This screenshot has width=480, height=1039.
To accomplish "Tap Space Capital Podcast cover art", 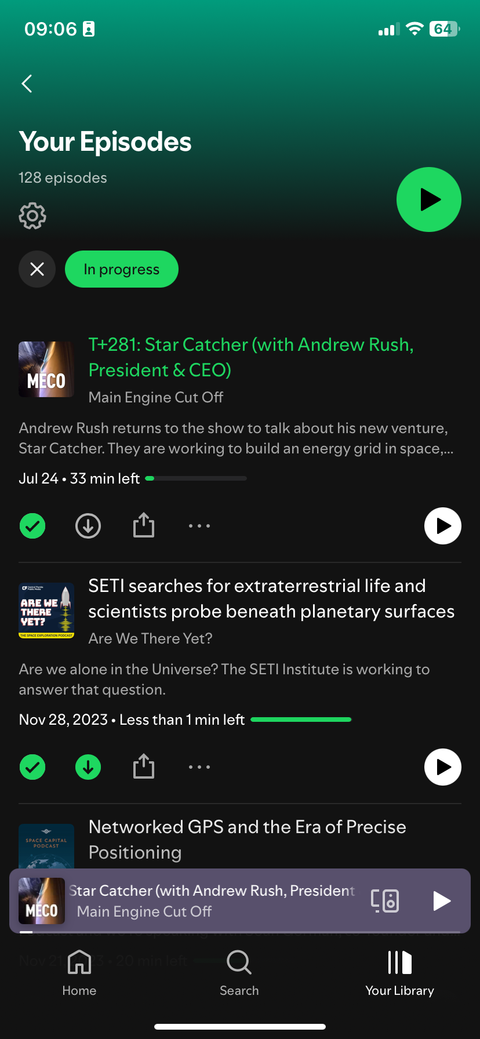I will point(46,846).
